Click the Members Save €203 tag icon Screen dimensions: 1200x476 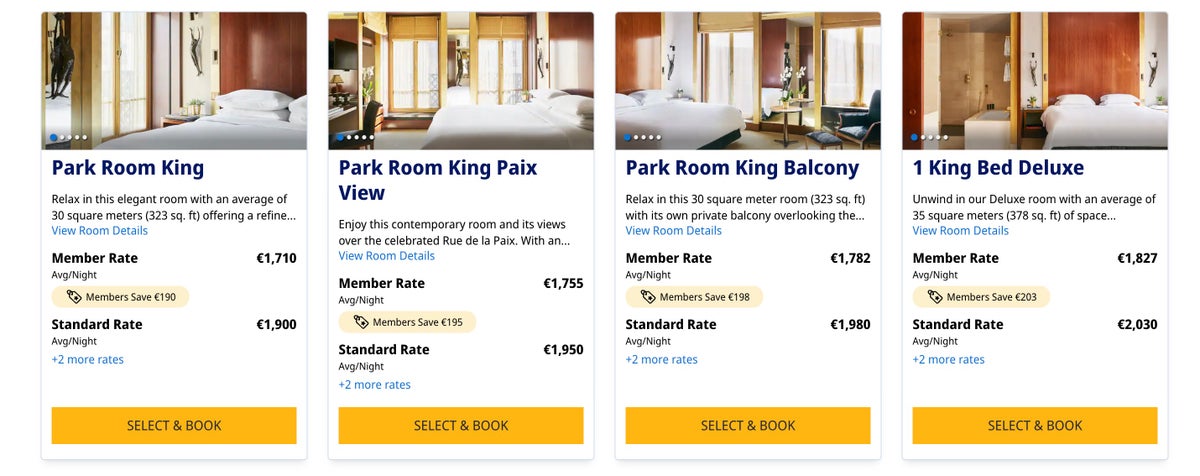(935, 297)
